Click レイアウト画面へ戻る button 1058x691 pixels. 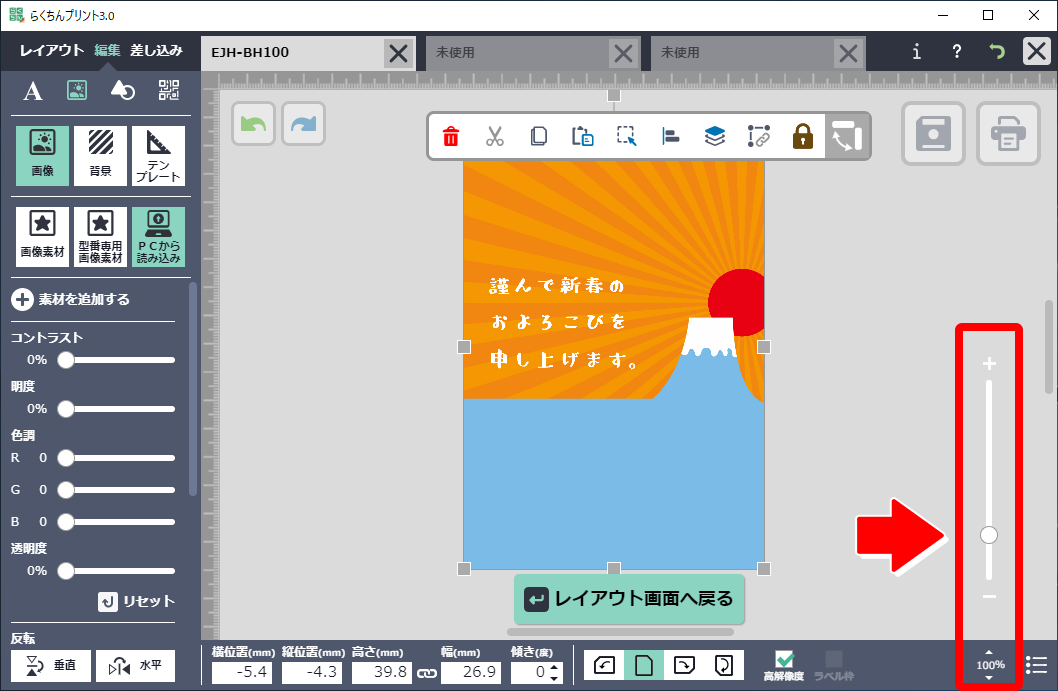629,599
